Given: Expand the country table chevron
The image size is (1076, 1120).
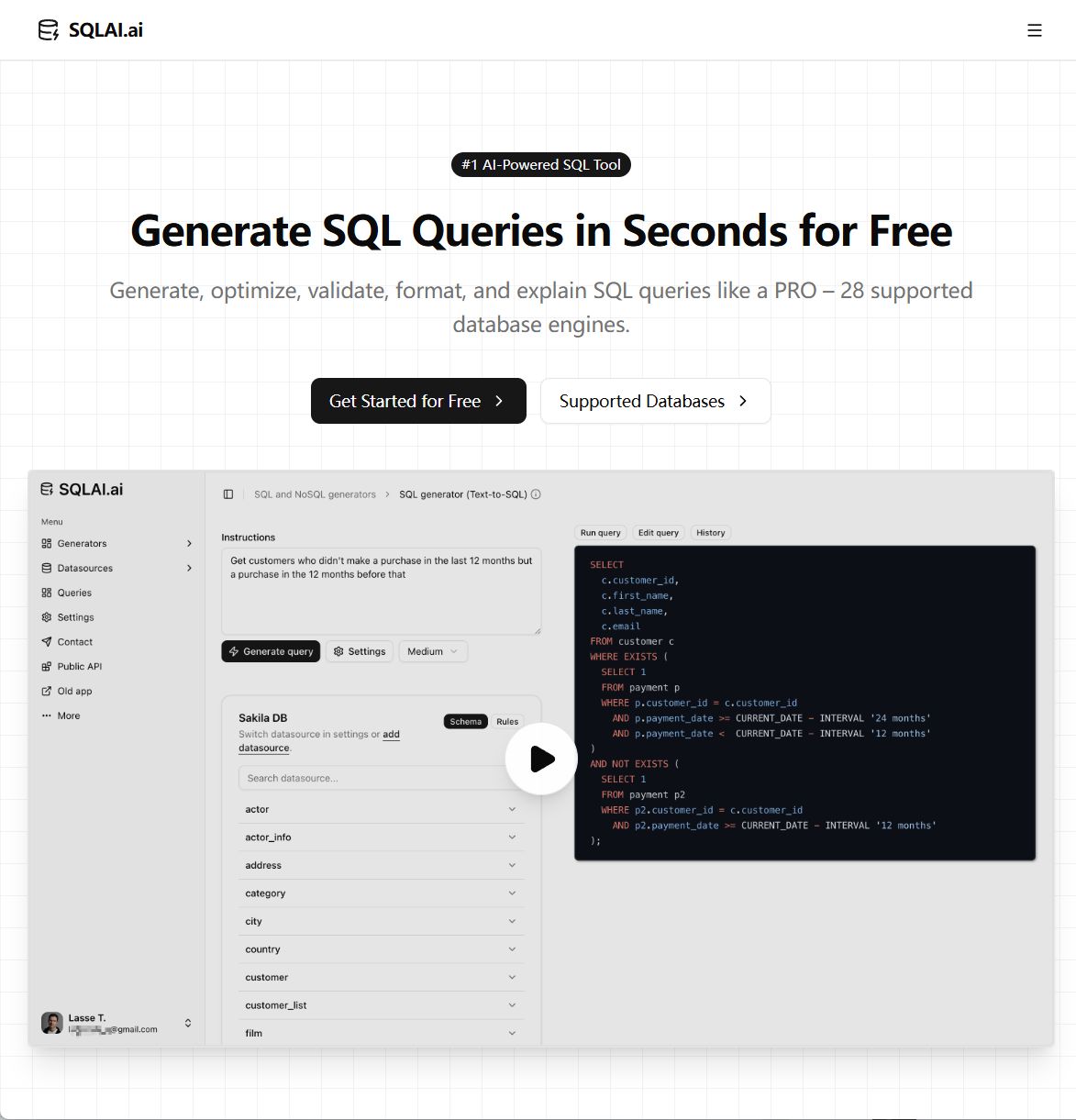Looking at the screenshot, I should tap(512, 949).
